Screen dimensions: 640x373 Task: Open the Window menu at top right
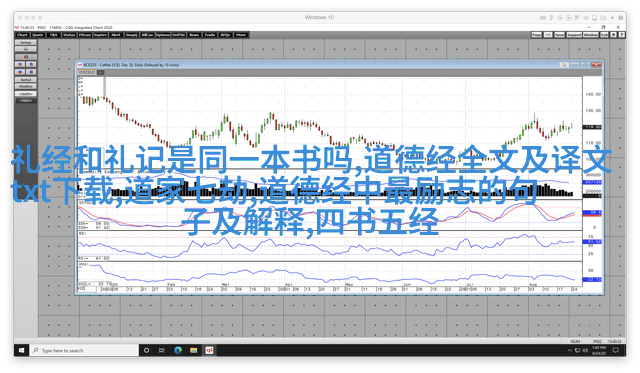[590, 35]
